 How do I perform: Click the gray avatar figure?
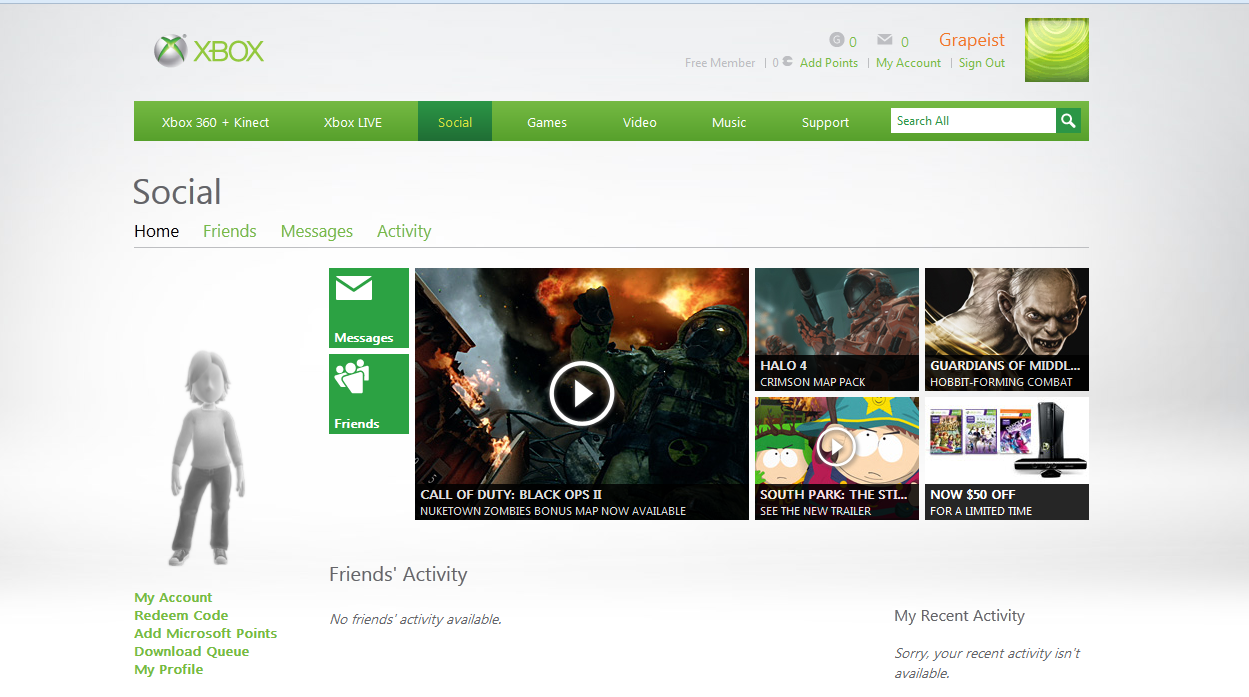[x=206, y=459]
